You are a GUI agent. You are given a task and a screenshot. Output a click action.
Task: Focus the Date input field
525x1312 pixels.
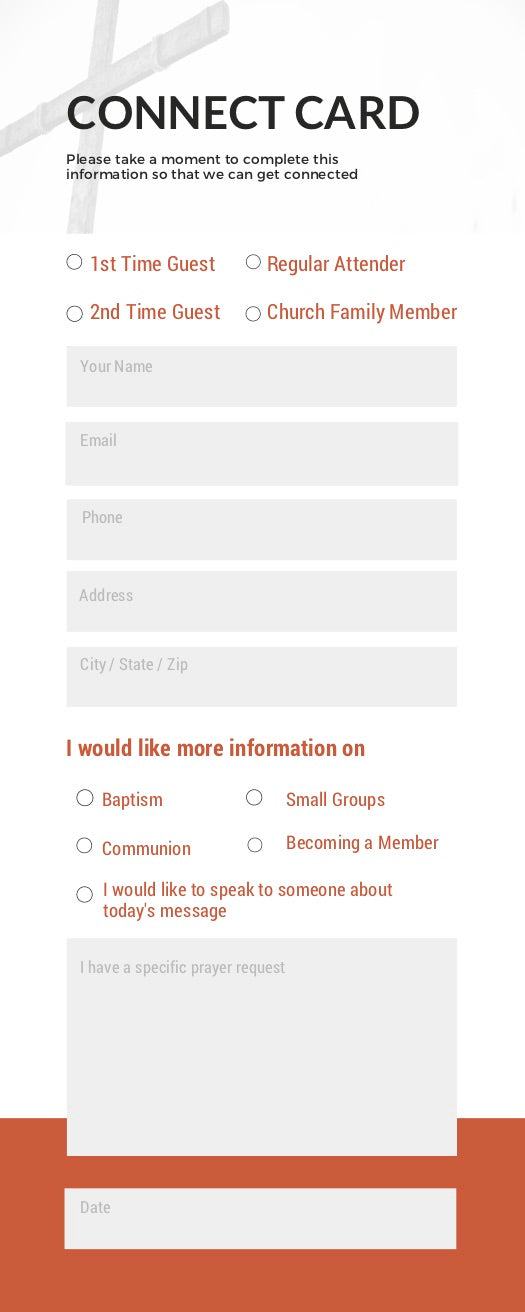pos(261,1218)
